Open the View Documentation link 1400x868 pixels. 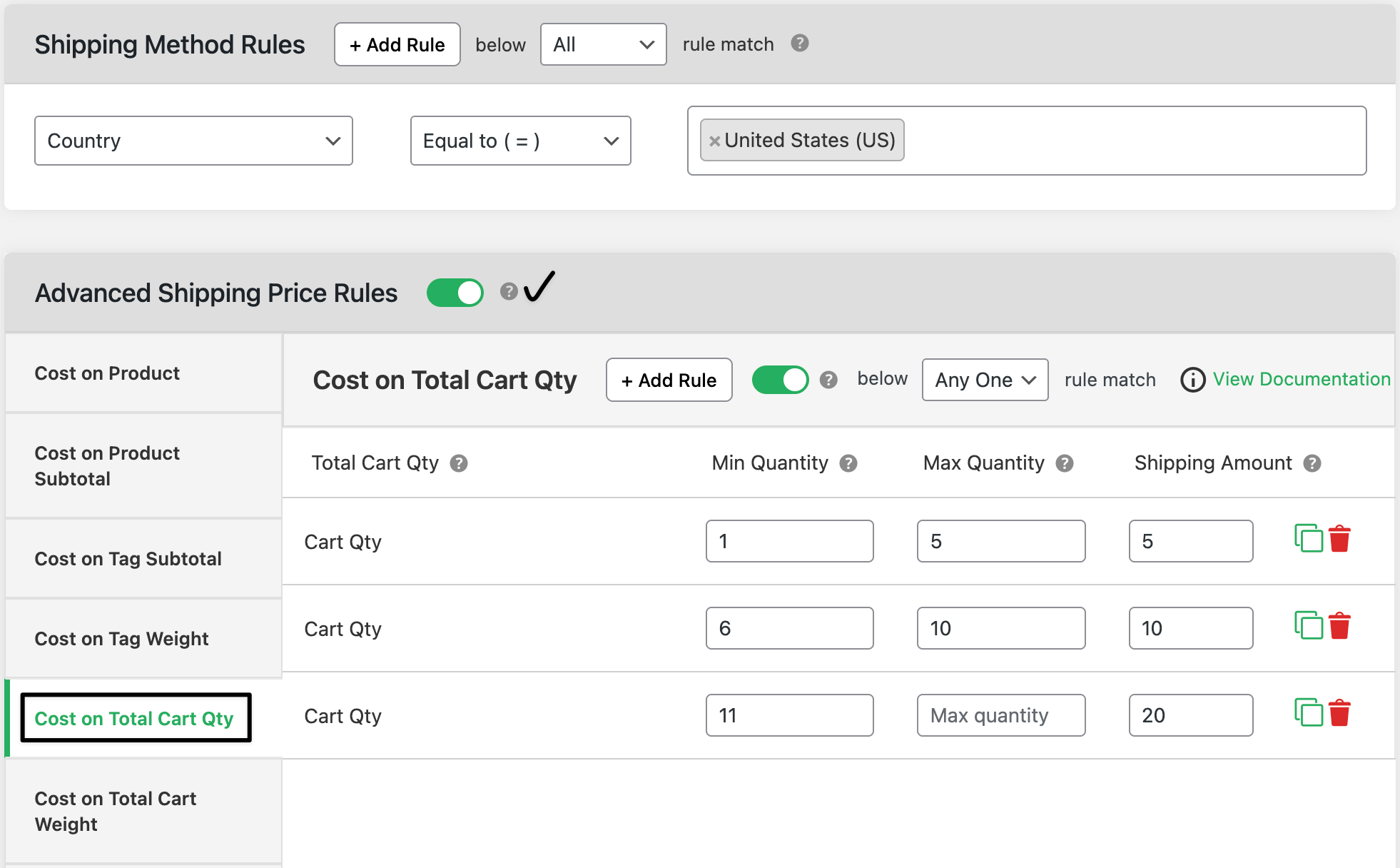pyautogui.click(x=1301, y=379)
